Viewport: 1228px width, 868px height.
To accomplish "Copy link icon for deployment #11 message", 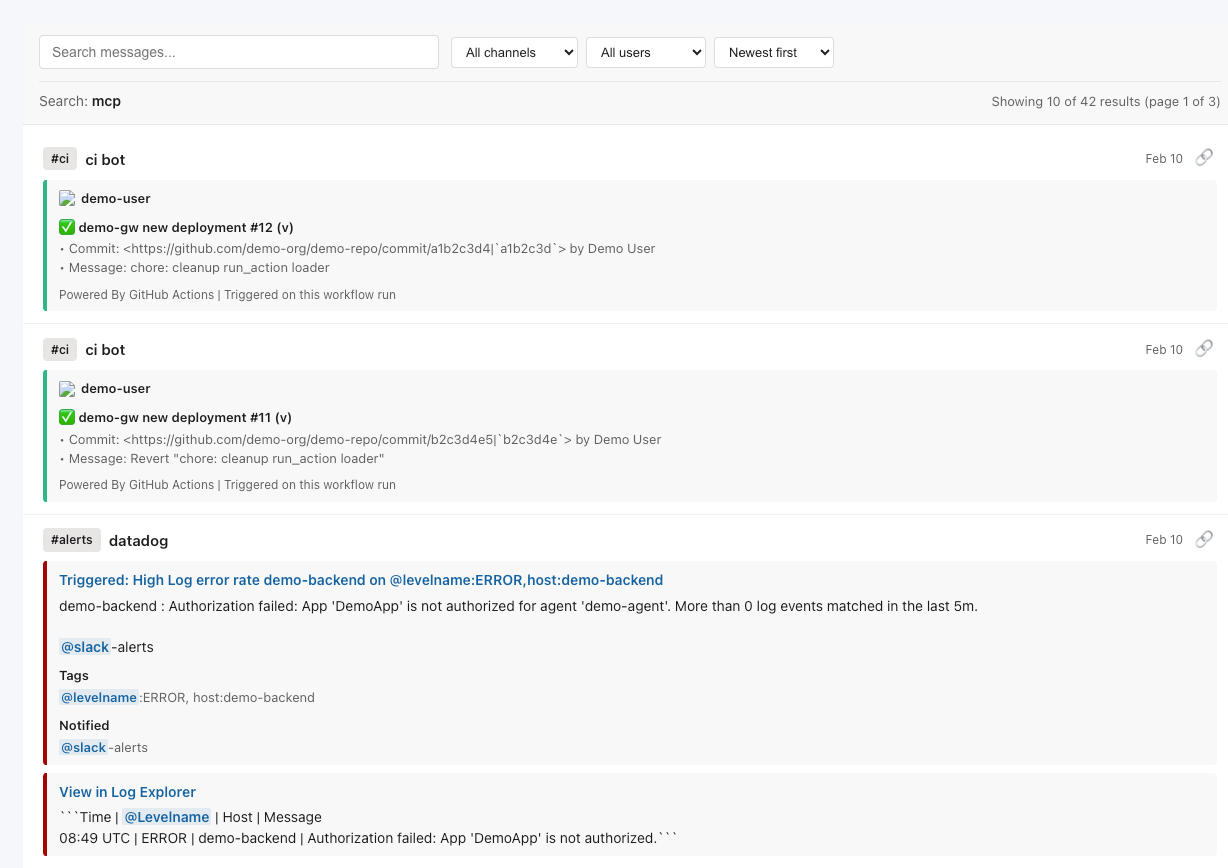I will (x=1204, y=347).
